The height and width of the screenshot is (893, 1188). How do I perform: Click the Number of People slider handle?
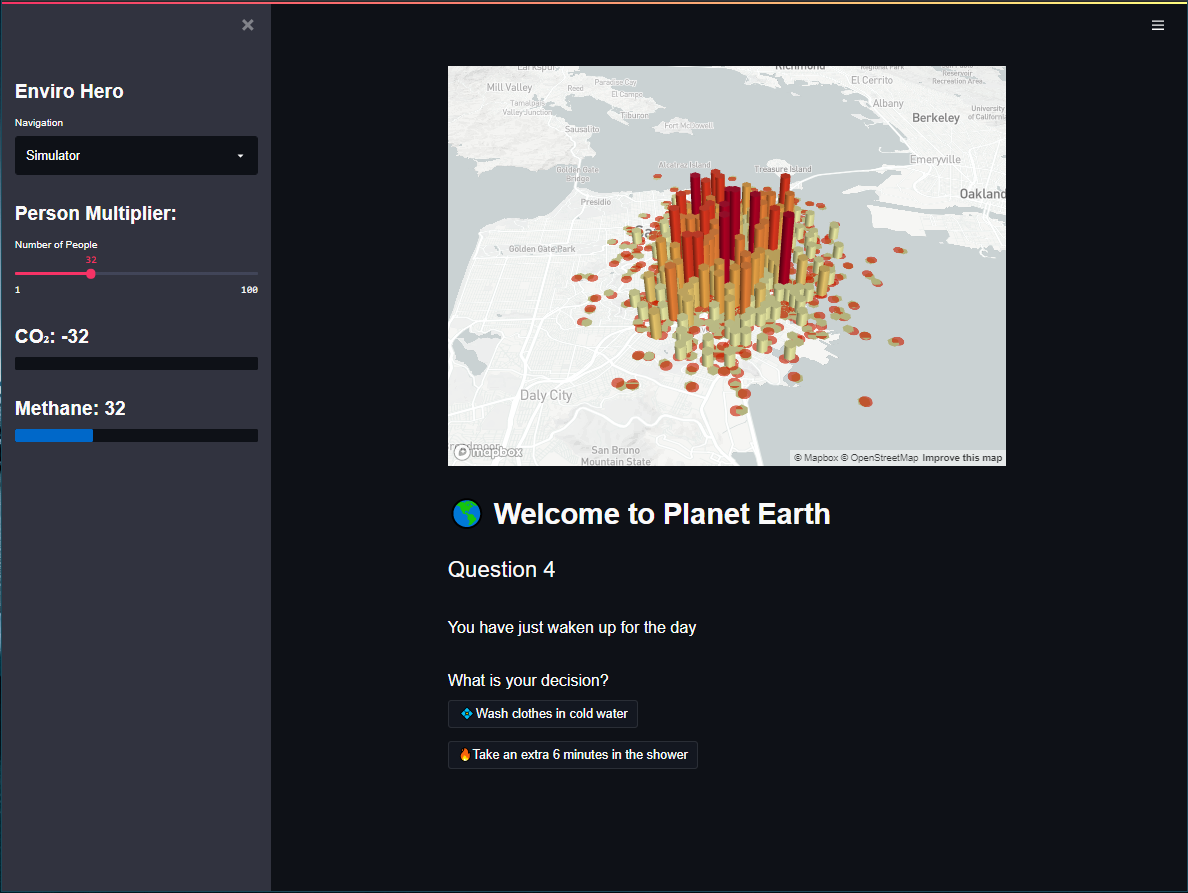pyautogui.click(x=91, y=273)
